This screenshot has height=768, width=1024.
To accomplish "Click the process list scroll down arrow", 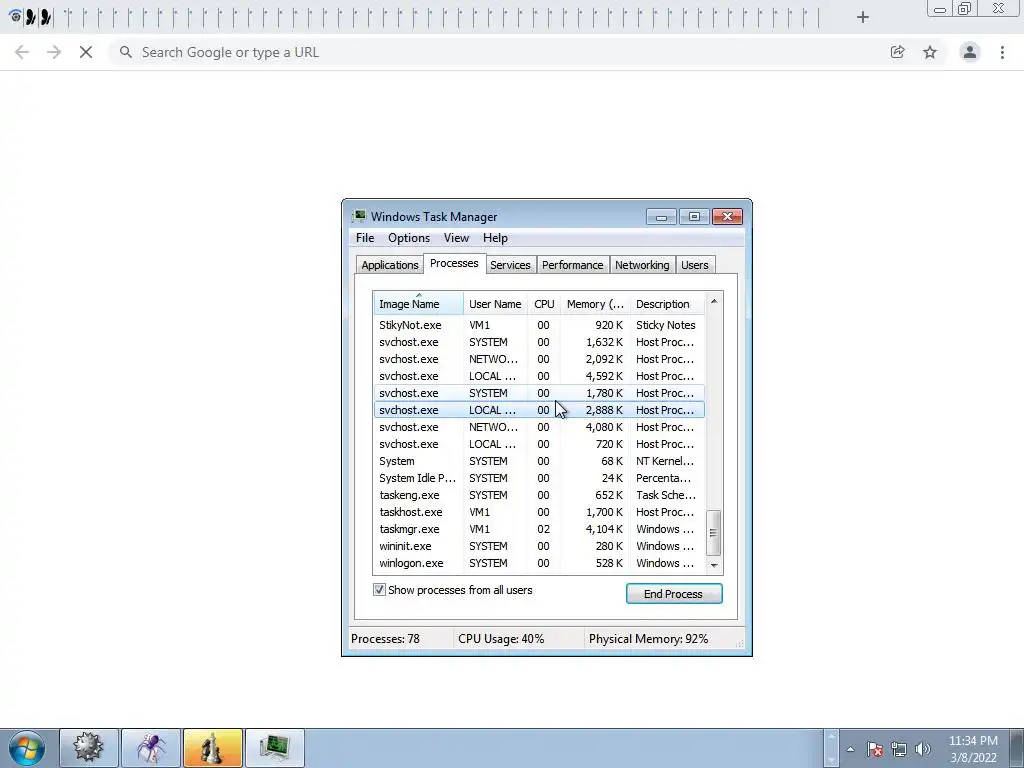I will pyautogui.click(x=714, y=566).
